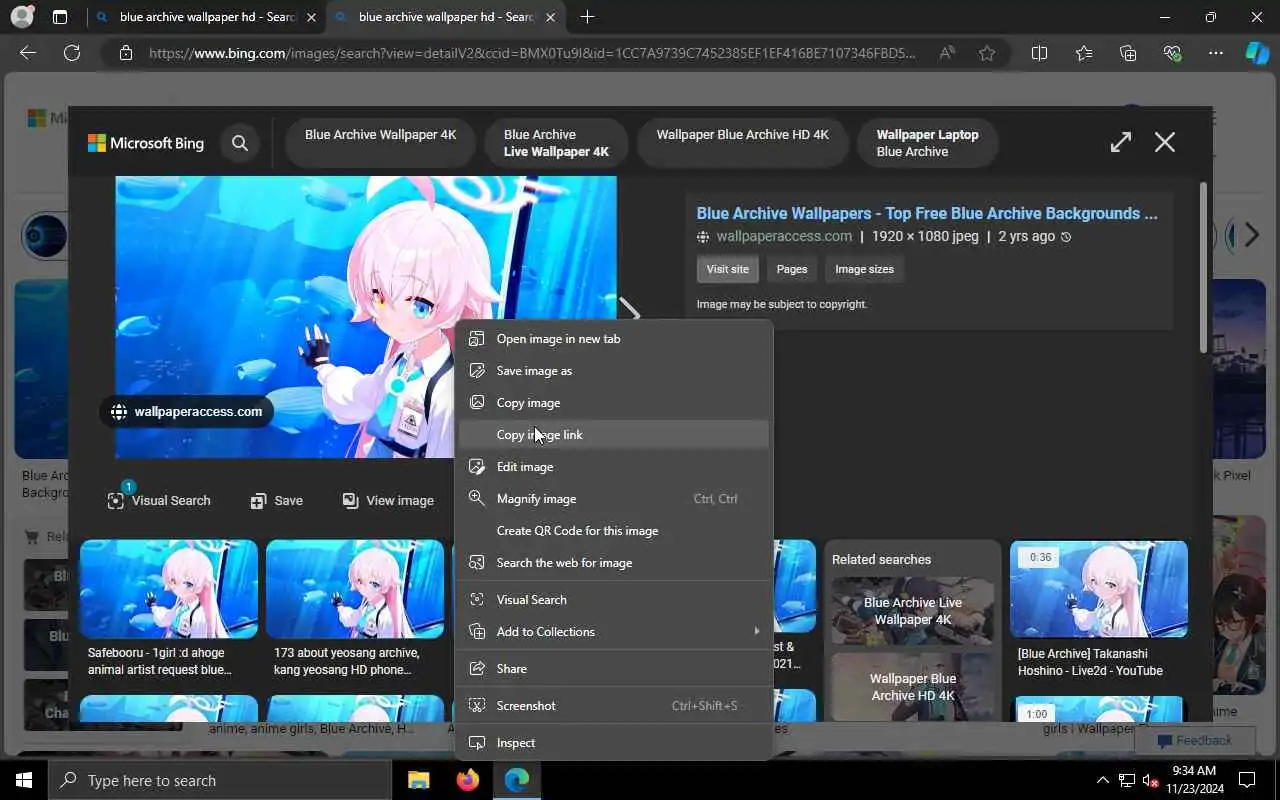Click the Bing search magnifier icon
Viewport: 1280px width, 800px height.
[x=240, y=143]
